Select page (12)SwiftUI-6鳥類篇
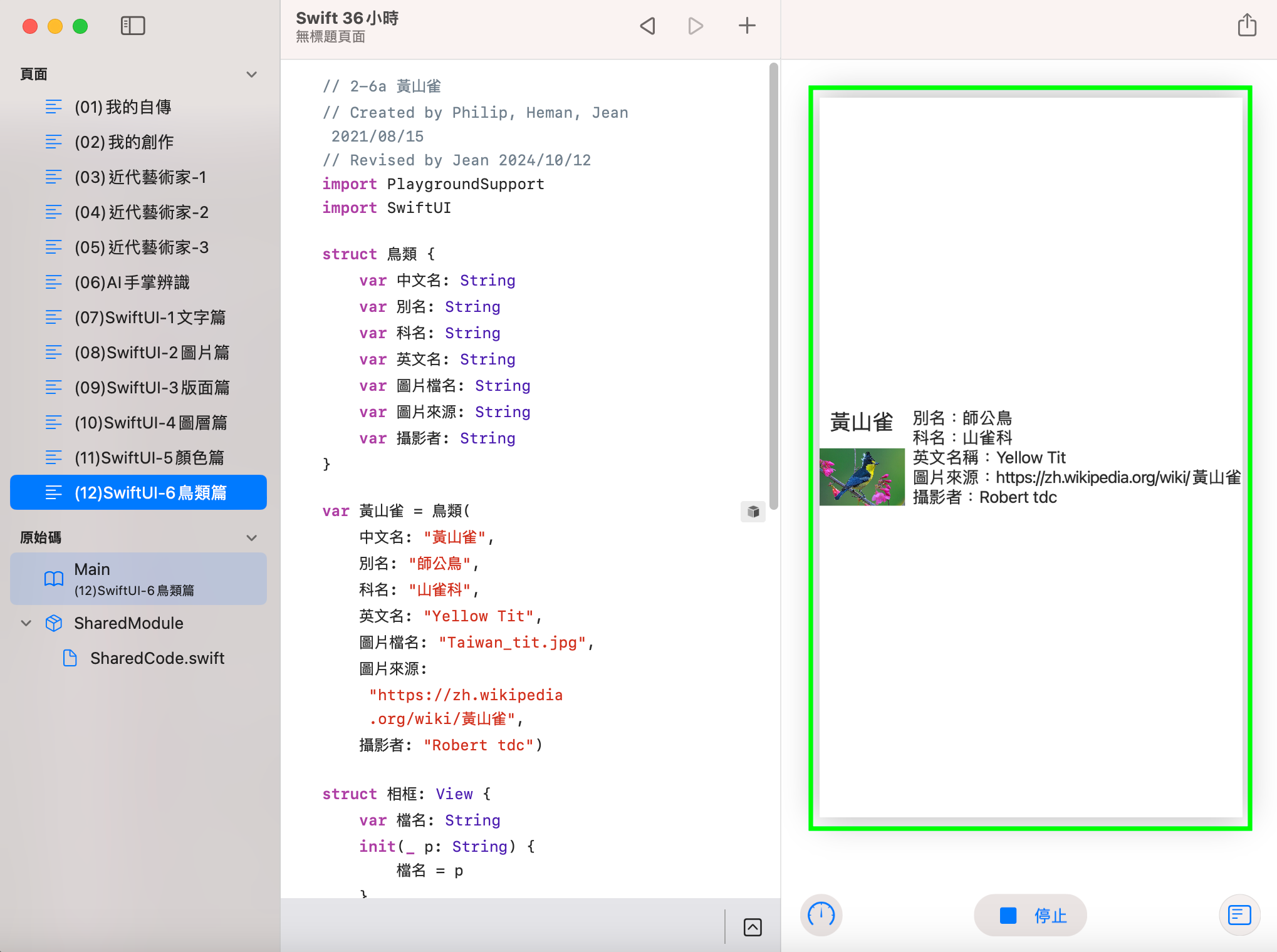The width and height of the screenshot is (1277, 952). tap(150, 493)
